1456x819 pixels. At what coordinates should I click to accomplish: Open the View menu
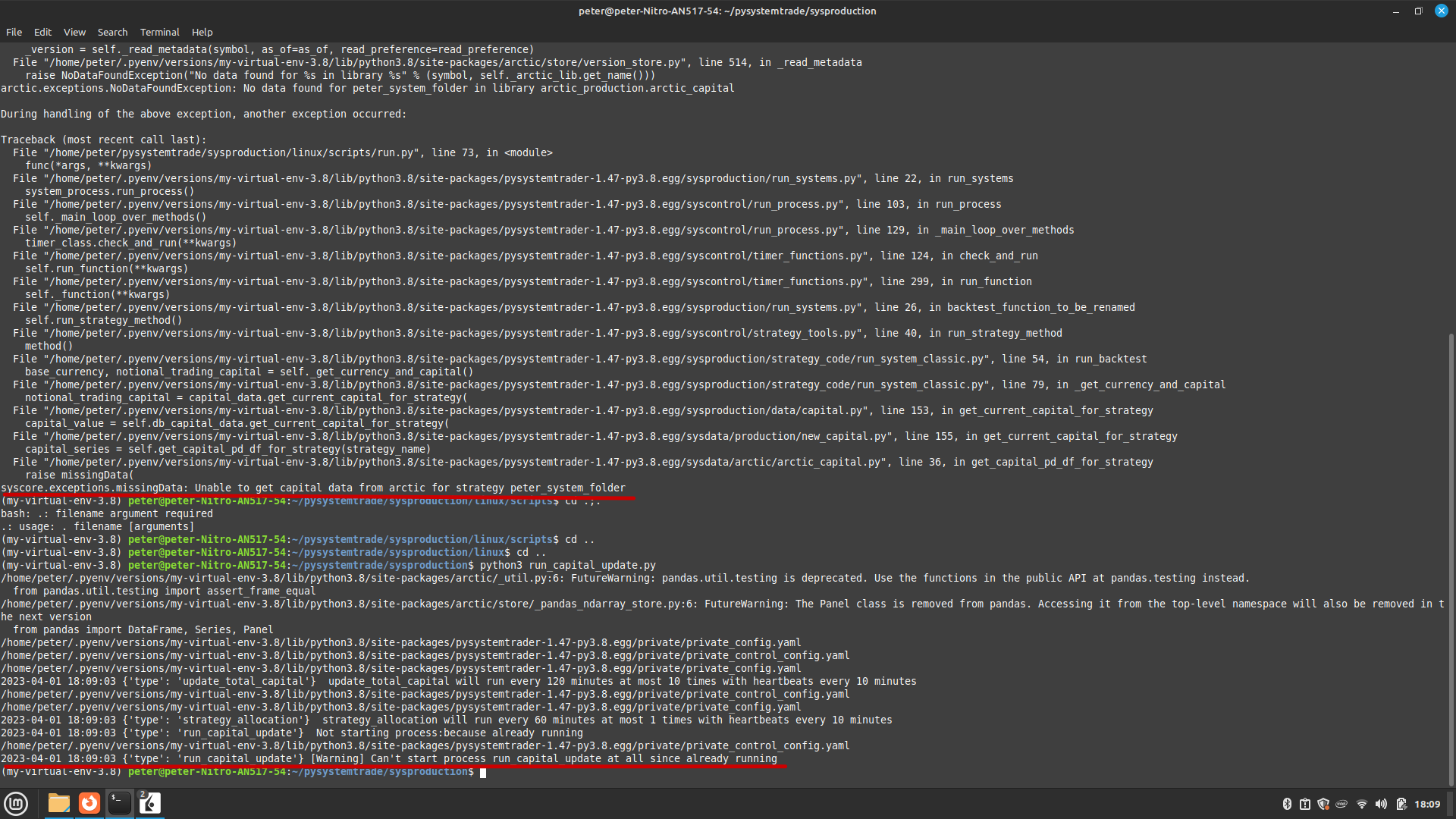(74, 32)
